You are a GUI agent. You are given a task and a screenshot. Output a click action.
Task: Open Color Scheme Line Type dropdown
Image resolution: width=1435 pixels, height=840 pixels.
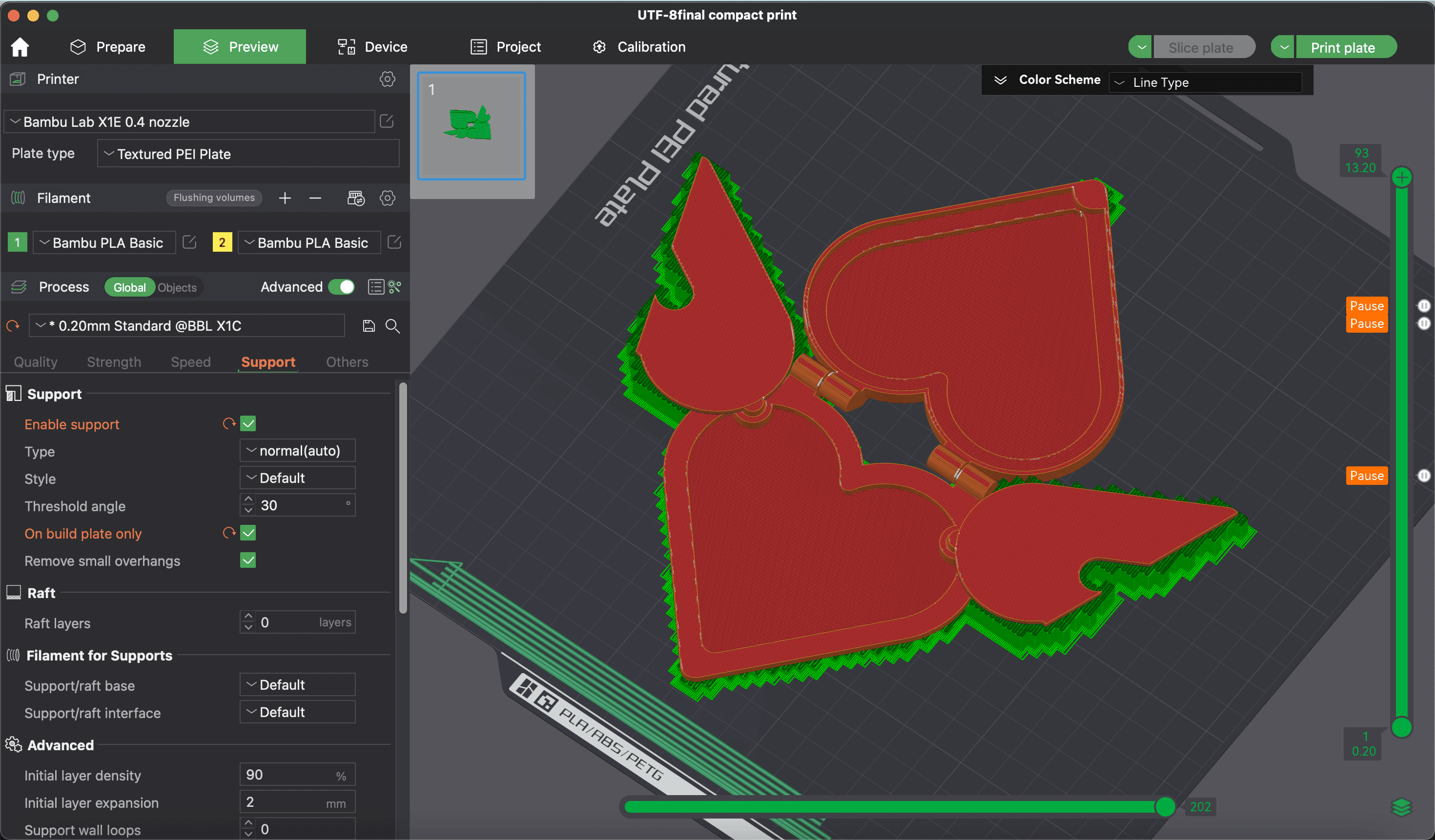click(x=1205, y=82)
